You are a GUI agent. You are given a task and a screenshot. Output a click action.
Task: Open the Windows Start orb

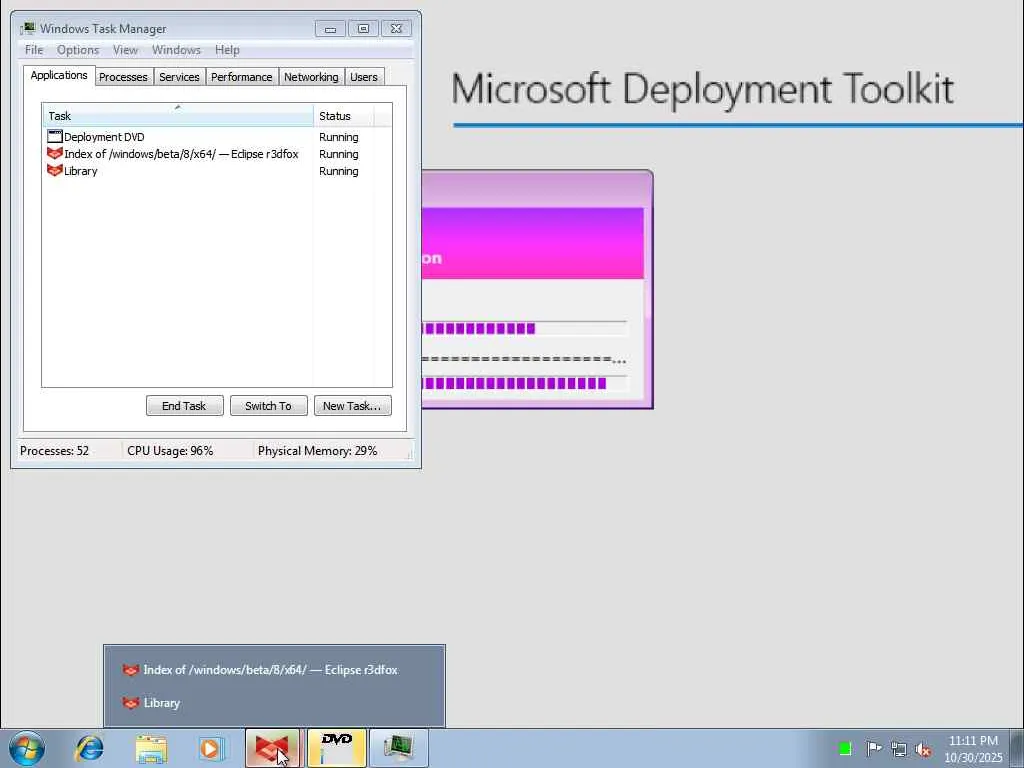coord(27,748)
